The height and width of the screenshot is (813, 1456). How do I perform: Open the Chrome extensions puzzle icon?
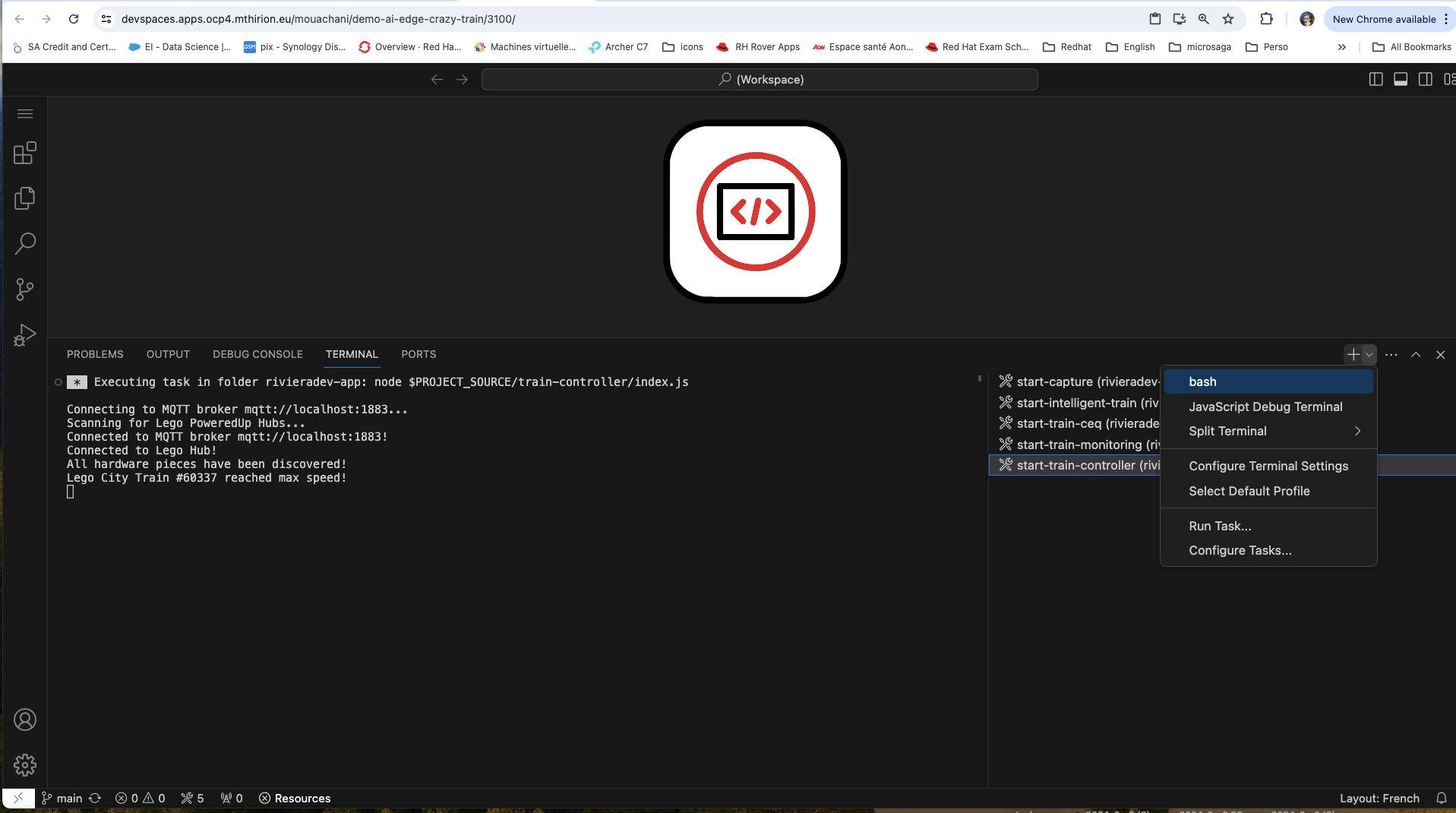coord(1266,19)
